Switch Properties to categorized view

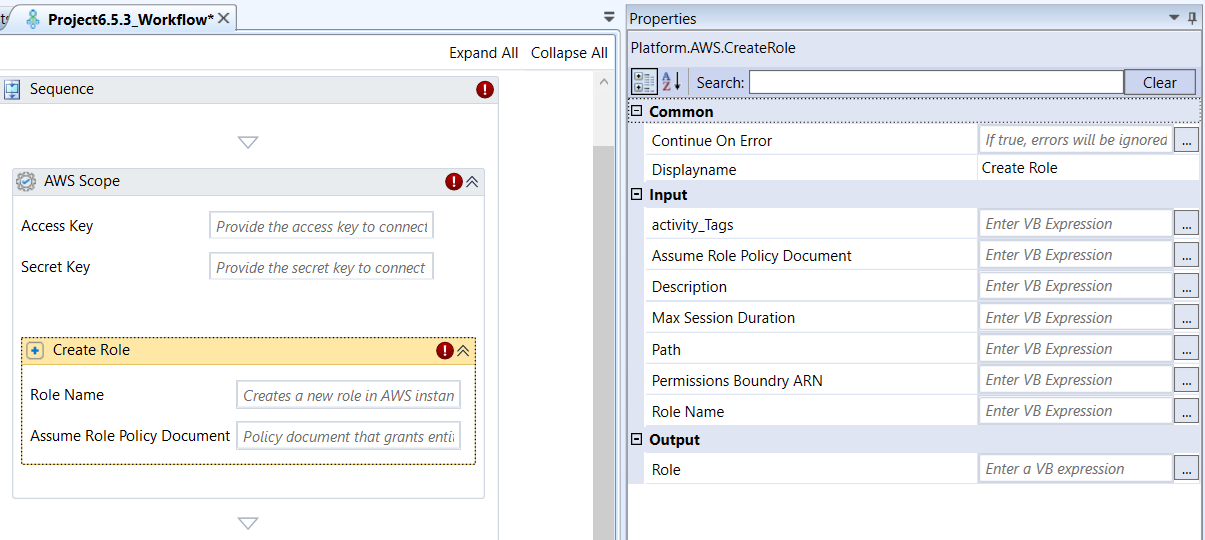pos(645,82)
